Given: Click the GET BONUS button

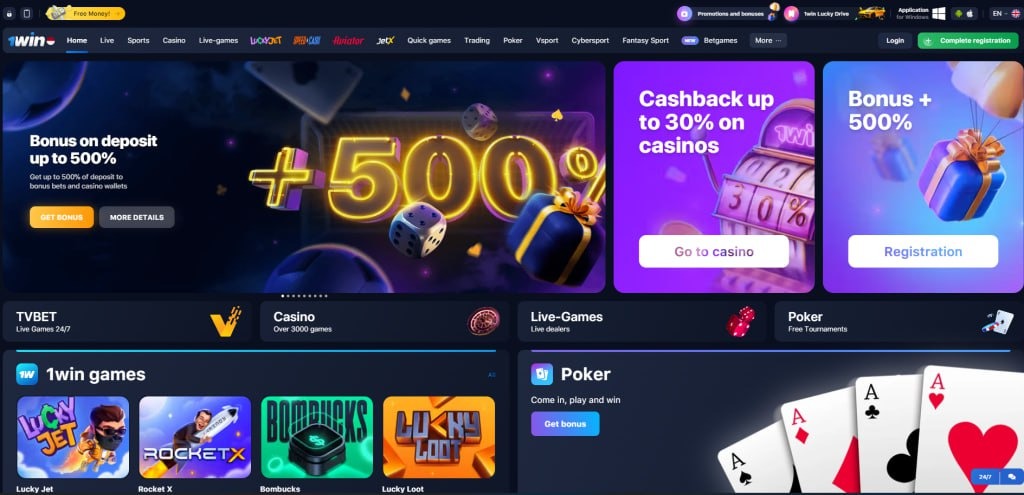Looking at the screenshot, I should 61,217.
